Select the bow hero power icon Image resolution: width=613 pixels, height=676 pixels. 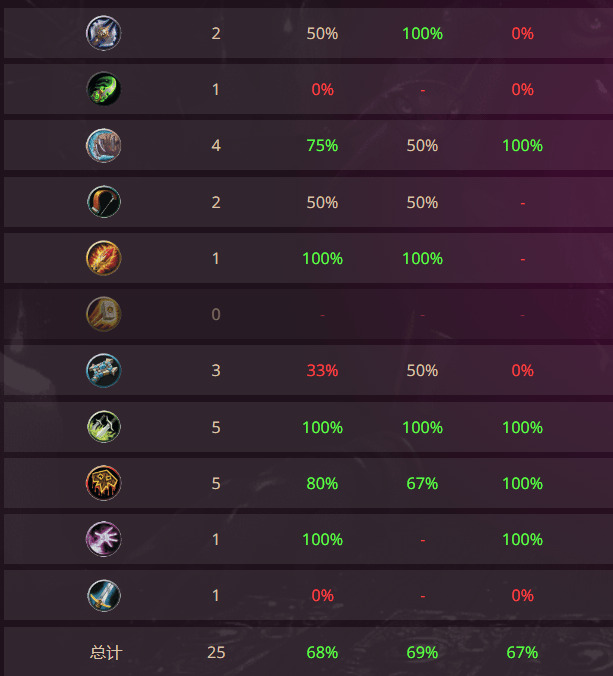[103, 202]
